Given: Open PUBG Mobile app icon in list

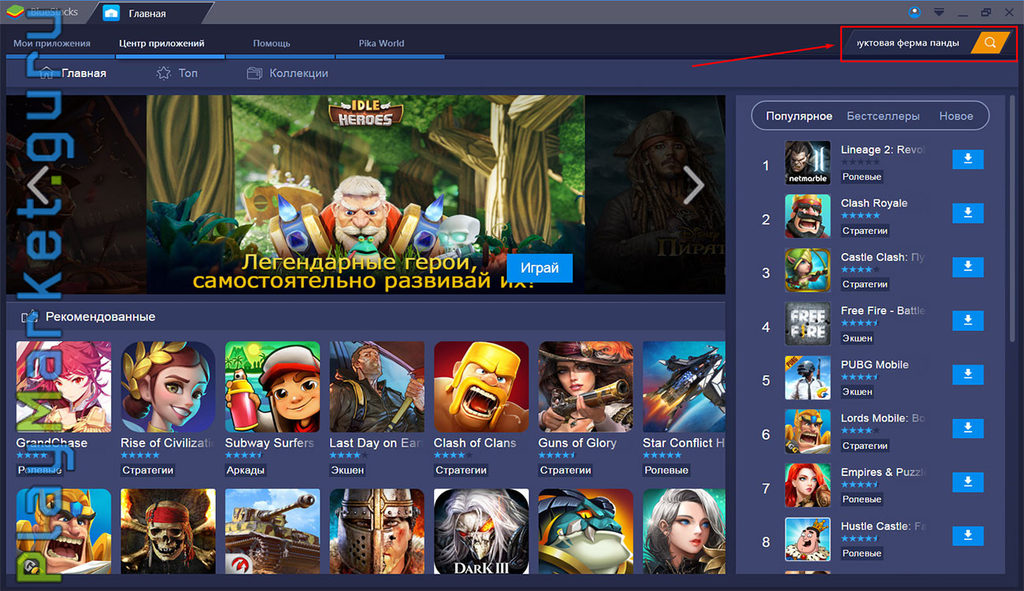Looking at the screenshot, I should click(x=808, y=377).
